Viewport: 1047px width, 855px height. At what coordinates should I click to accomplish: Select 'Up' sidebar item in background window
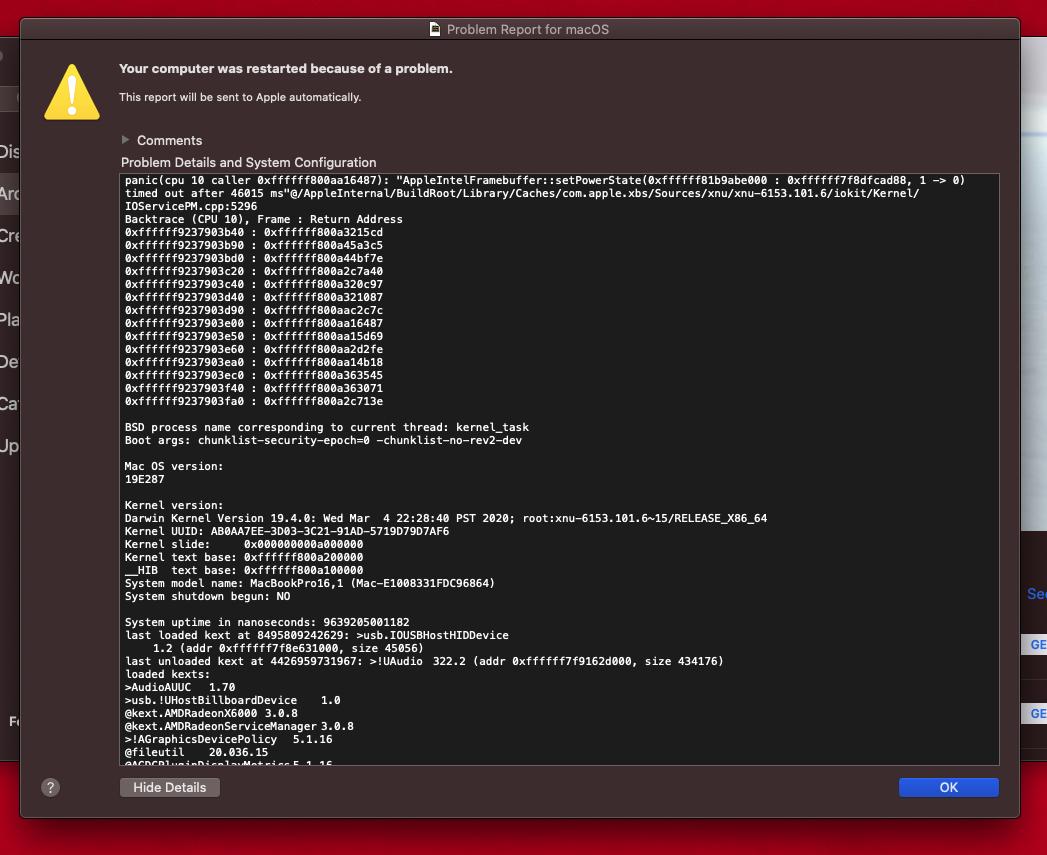coord(9,446)
